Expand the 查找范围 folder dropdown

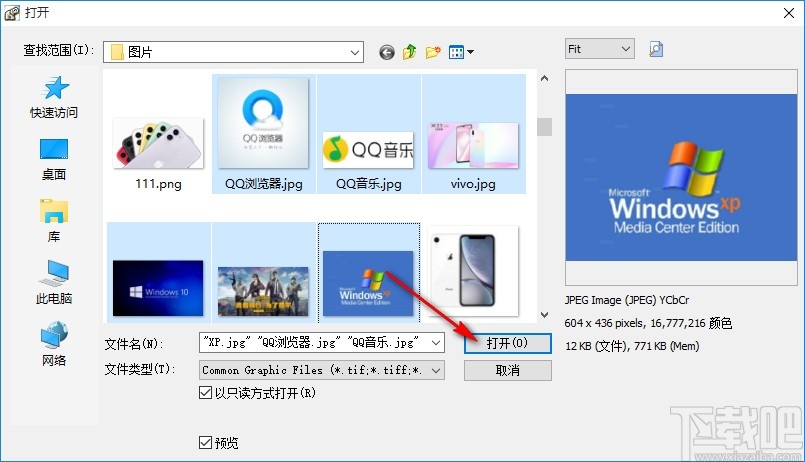point(354,52)
